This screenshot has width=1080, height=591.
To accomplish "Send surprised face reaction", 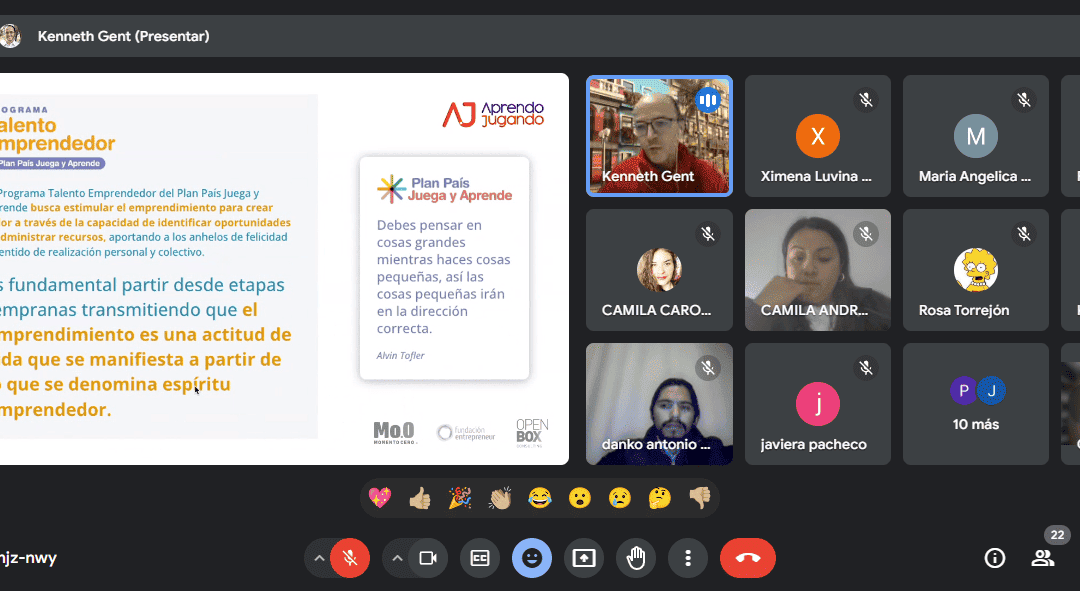I will pyautogui.click(x=580, y=497).
